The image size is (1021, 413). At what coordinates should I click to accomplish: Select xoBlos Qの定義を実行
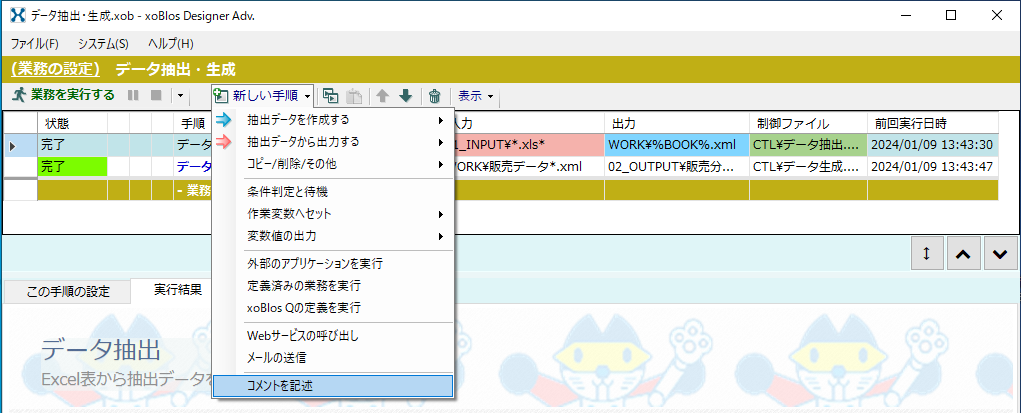333,307
